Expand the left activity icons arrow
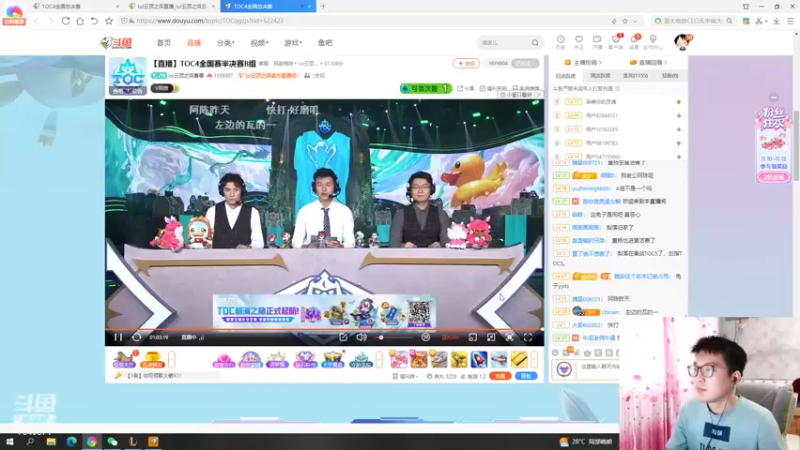The height and width of the screenshot is (450, 800). click(x=171, y=359)
